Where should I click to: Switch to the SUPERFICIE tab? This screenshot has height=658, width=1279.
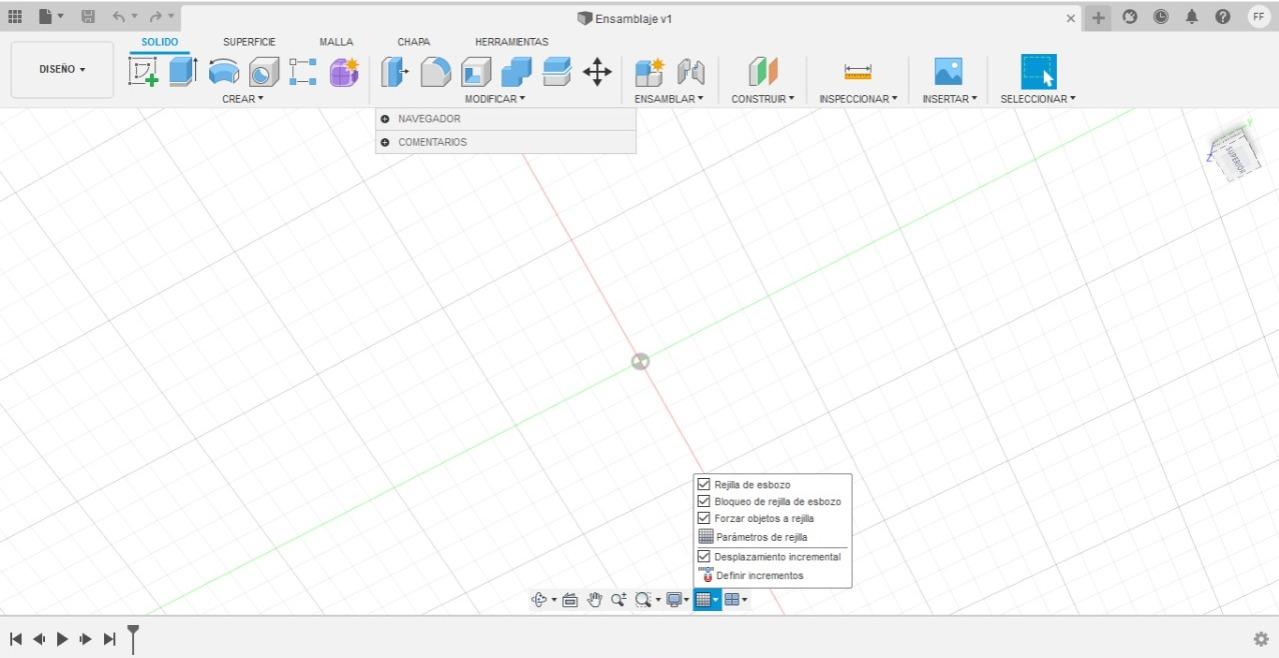[249, 42]
